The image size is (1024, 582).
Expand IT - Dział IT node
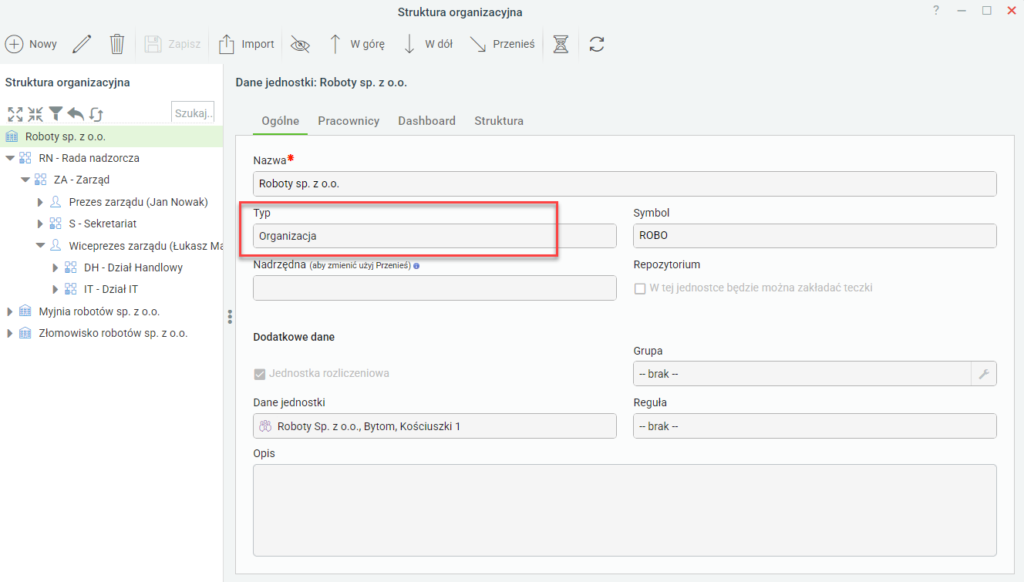pos(55,289)
